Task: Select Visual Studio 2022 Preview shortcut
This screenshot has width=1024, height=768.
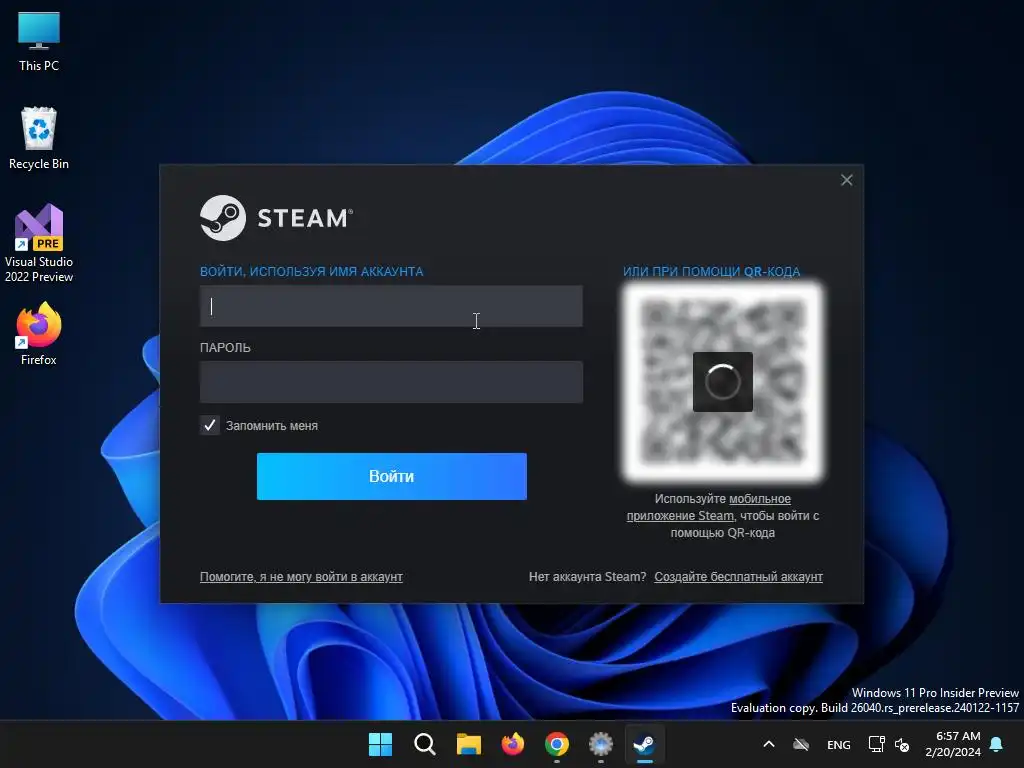Action: pos(39,243)
